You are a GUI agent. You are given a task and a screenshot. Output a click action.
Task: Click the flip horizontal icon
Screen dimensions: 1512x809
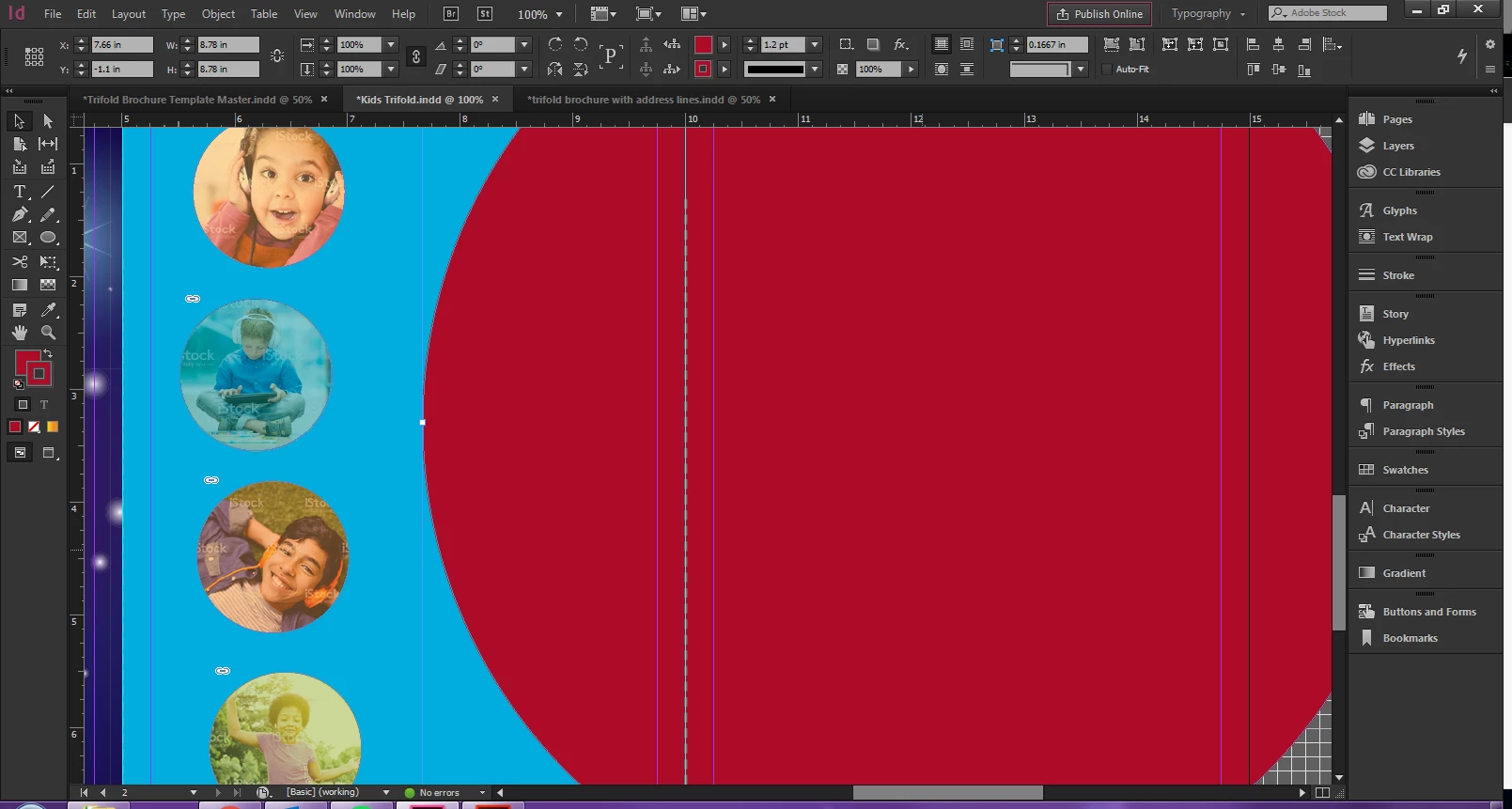(555, 69)
